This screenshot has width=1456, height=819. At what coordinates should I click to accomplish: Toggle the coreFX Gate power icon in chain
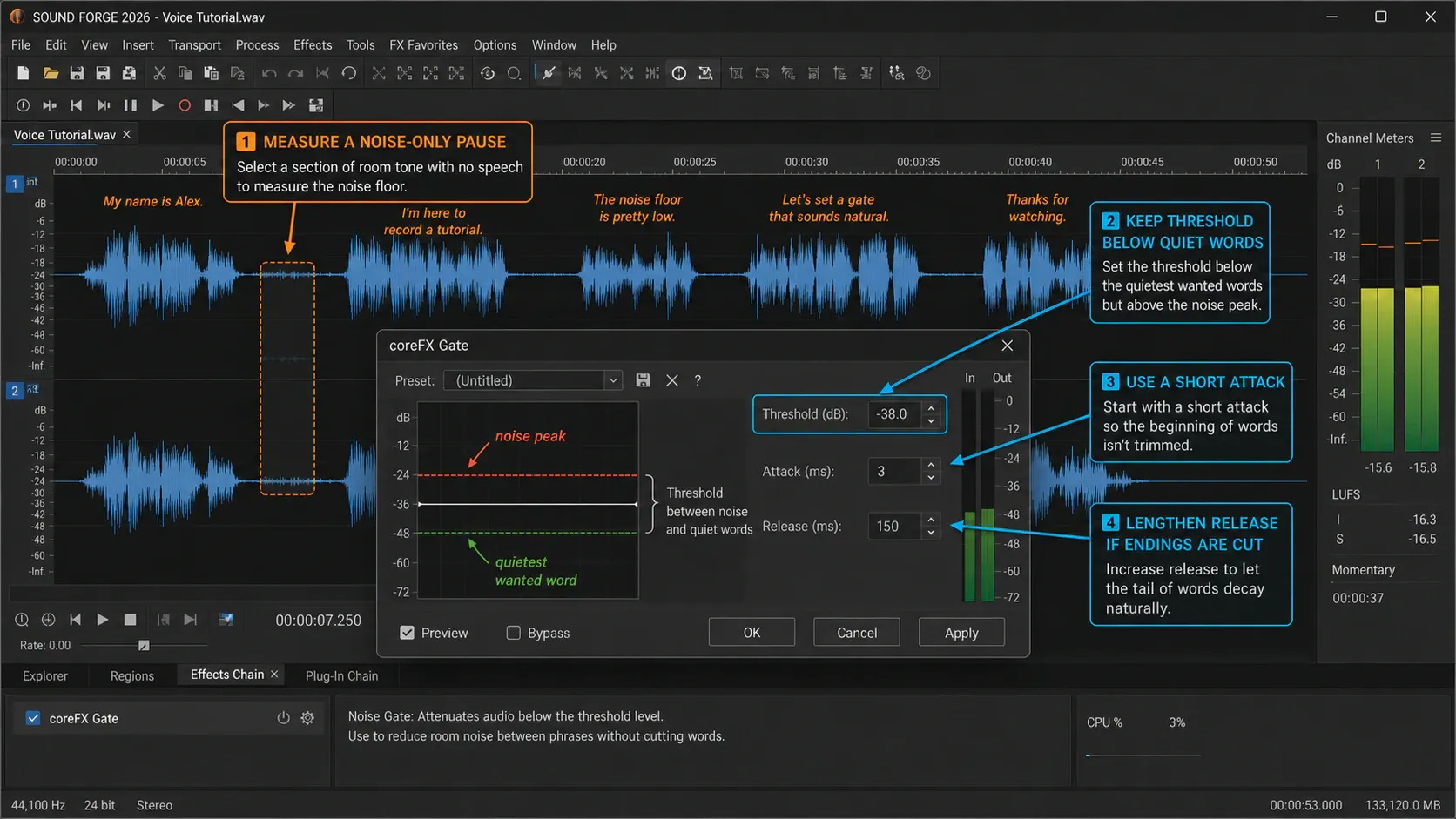coord(283,718)
